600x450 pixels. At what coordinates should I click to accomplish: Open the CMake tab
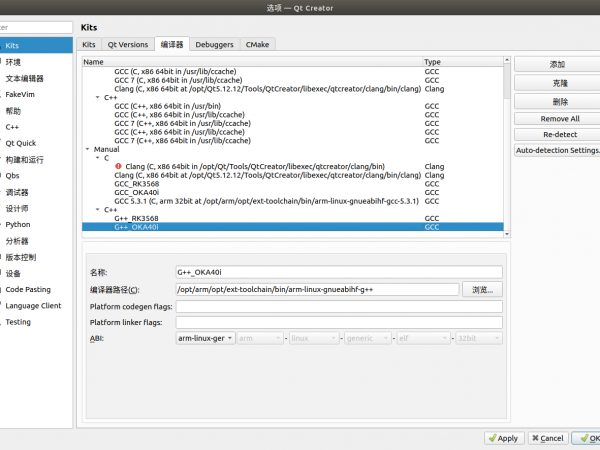256,45
